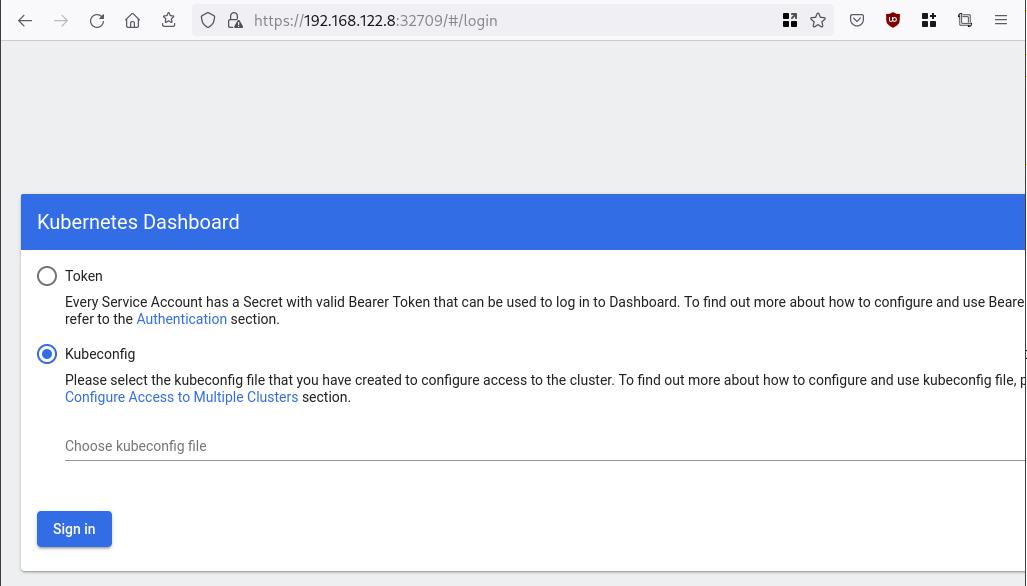Open the uBlock Origin extension icon
The height and width of the screenshot is (586, 1027).
893,20
